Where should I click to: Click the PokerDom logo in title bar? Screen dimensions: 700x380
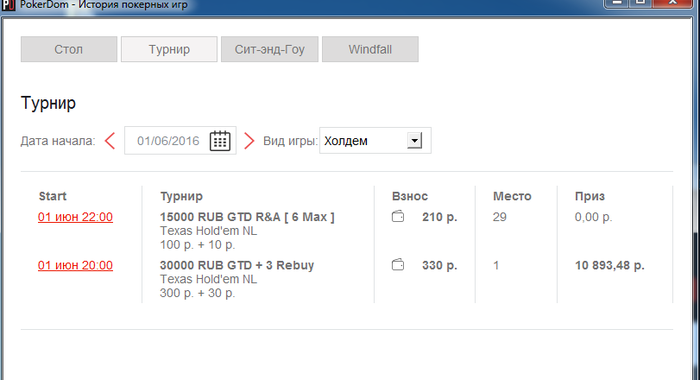(x=8, y=5)
